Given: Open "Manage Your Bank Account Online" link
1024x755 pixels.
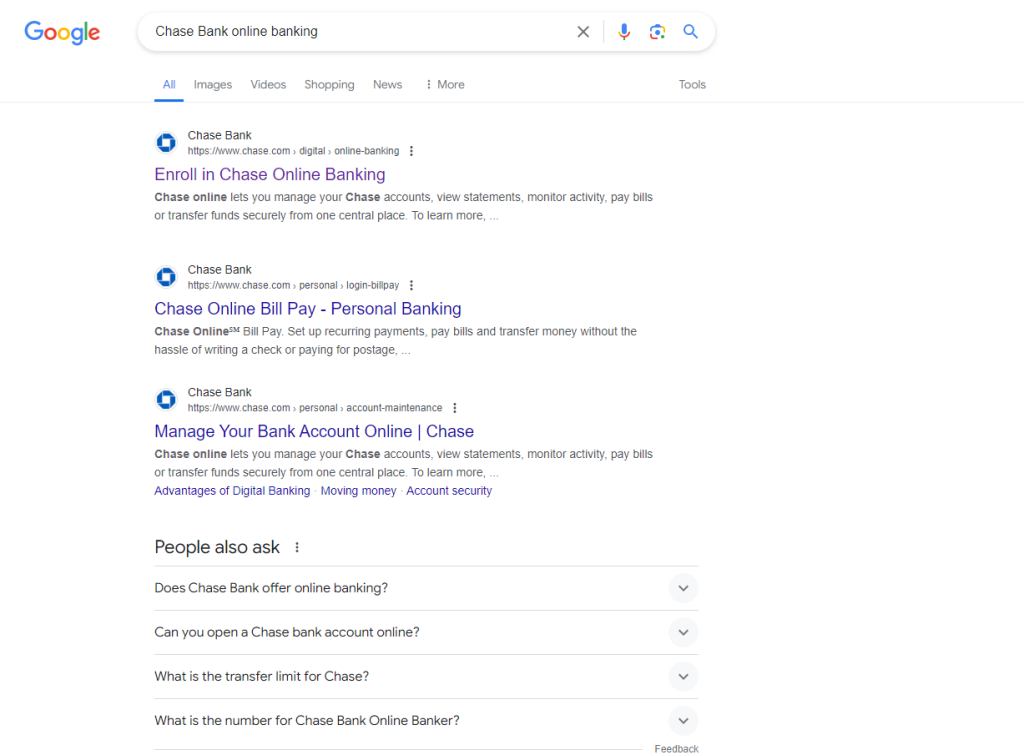Looking at the screenshot, I should point(313,431).
